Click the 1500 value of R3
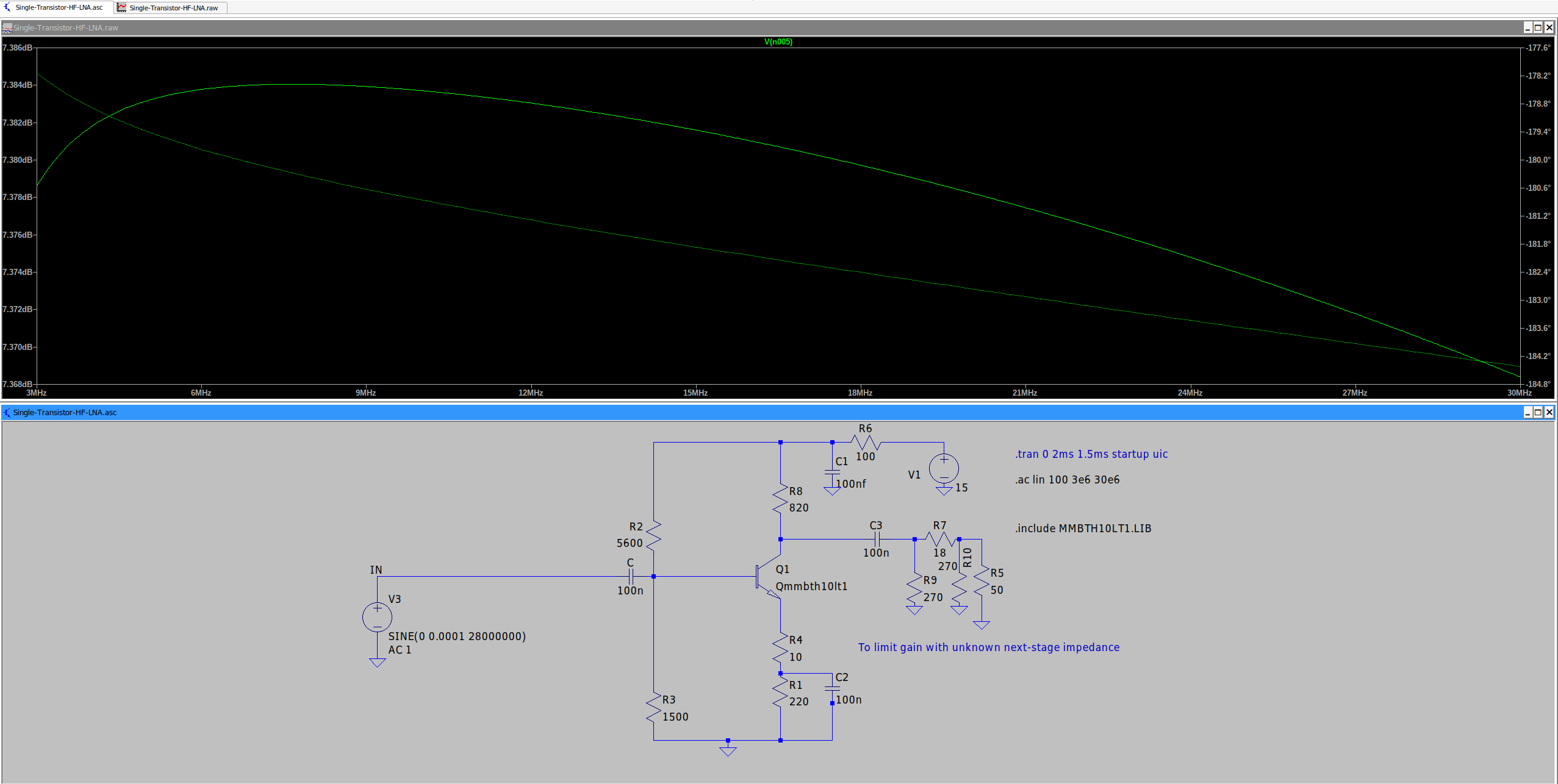This screenshot has width=1558, height=784. point(675,717)
